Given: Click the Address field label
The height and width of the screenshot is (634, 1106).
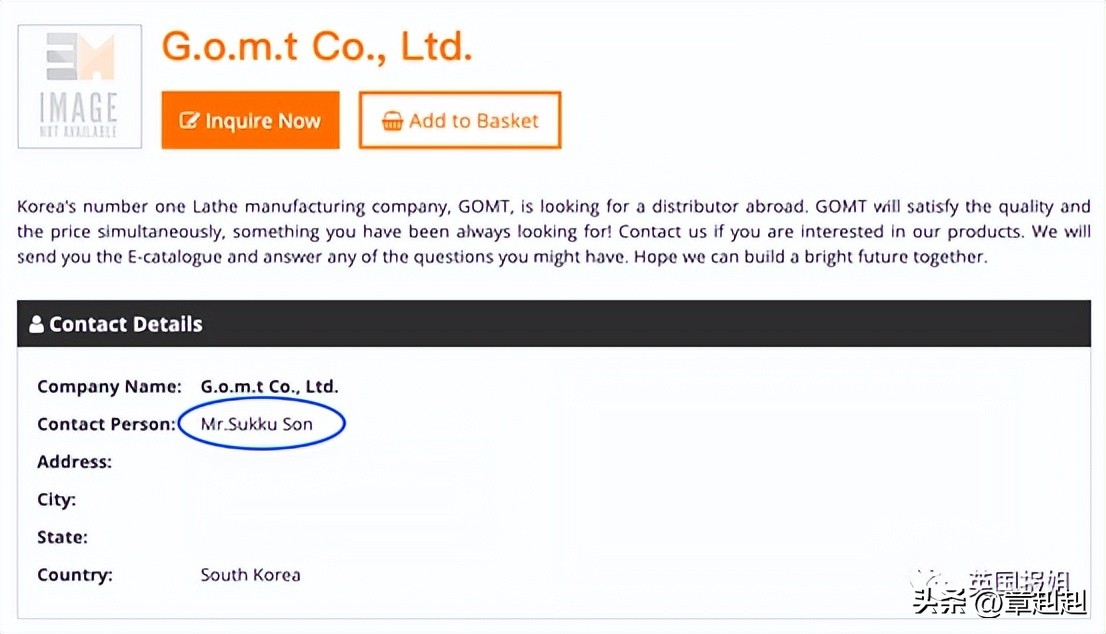Looking at the screenshot, I should point(74,462).
